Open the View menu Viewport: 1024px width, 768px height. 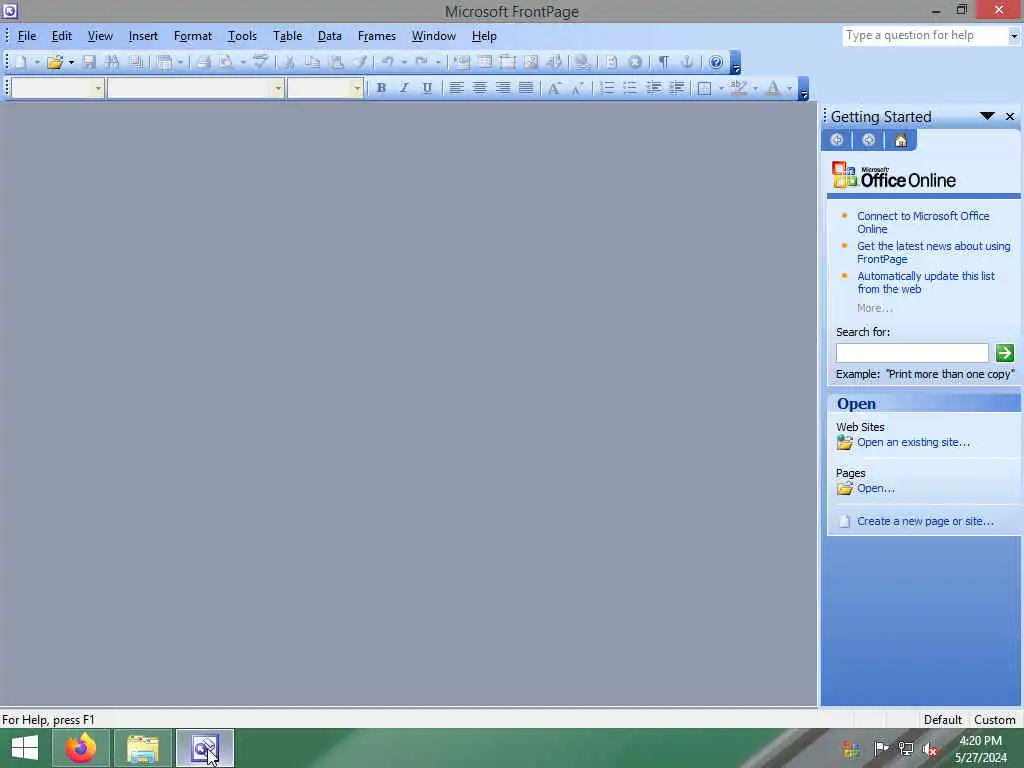point(100,36)
